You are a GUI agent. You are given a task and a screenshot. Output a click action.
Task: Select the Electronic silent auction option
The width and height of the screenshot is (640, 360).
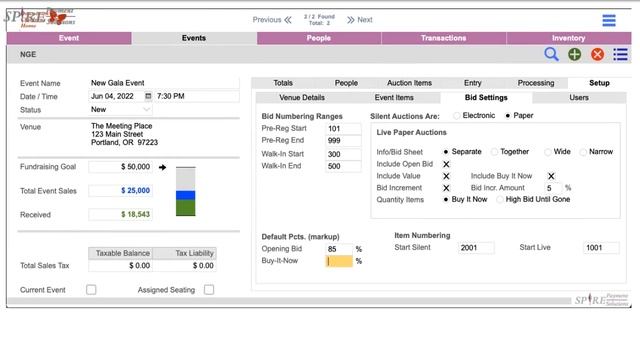click(456, 116)
